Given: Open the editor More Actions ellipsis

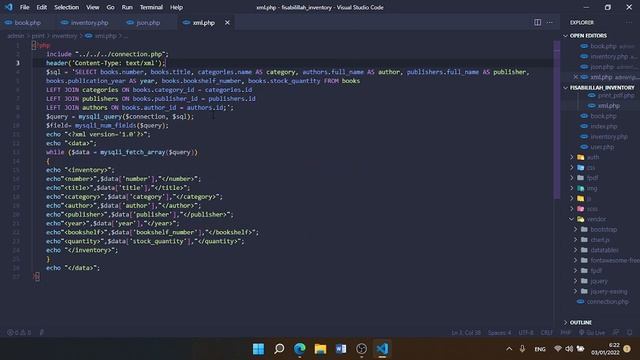Looking at the screenshot, I should (x=550, y=22).
